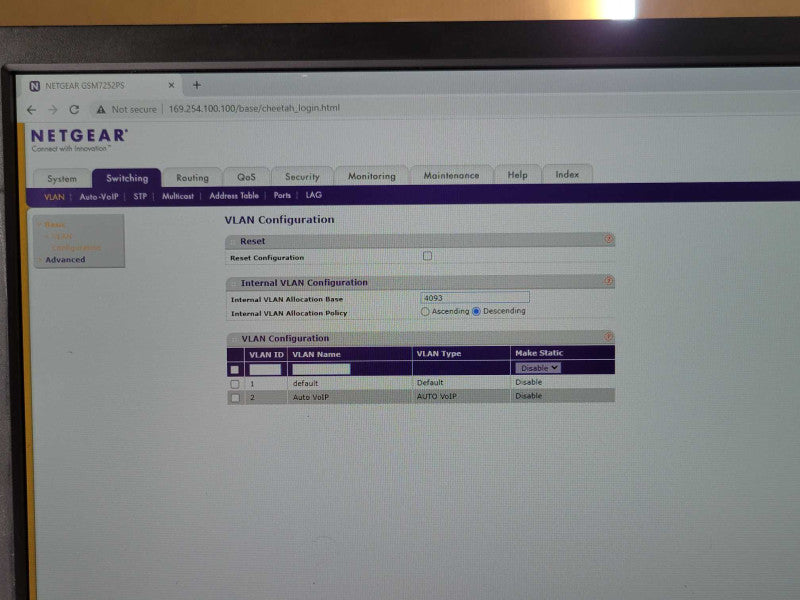
Task: Click the VLAN ID column header
Action: click(266, 355)
